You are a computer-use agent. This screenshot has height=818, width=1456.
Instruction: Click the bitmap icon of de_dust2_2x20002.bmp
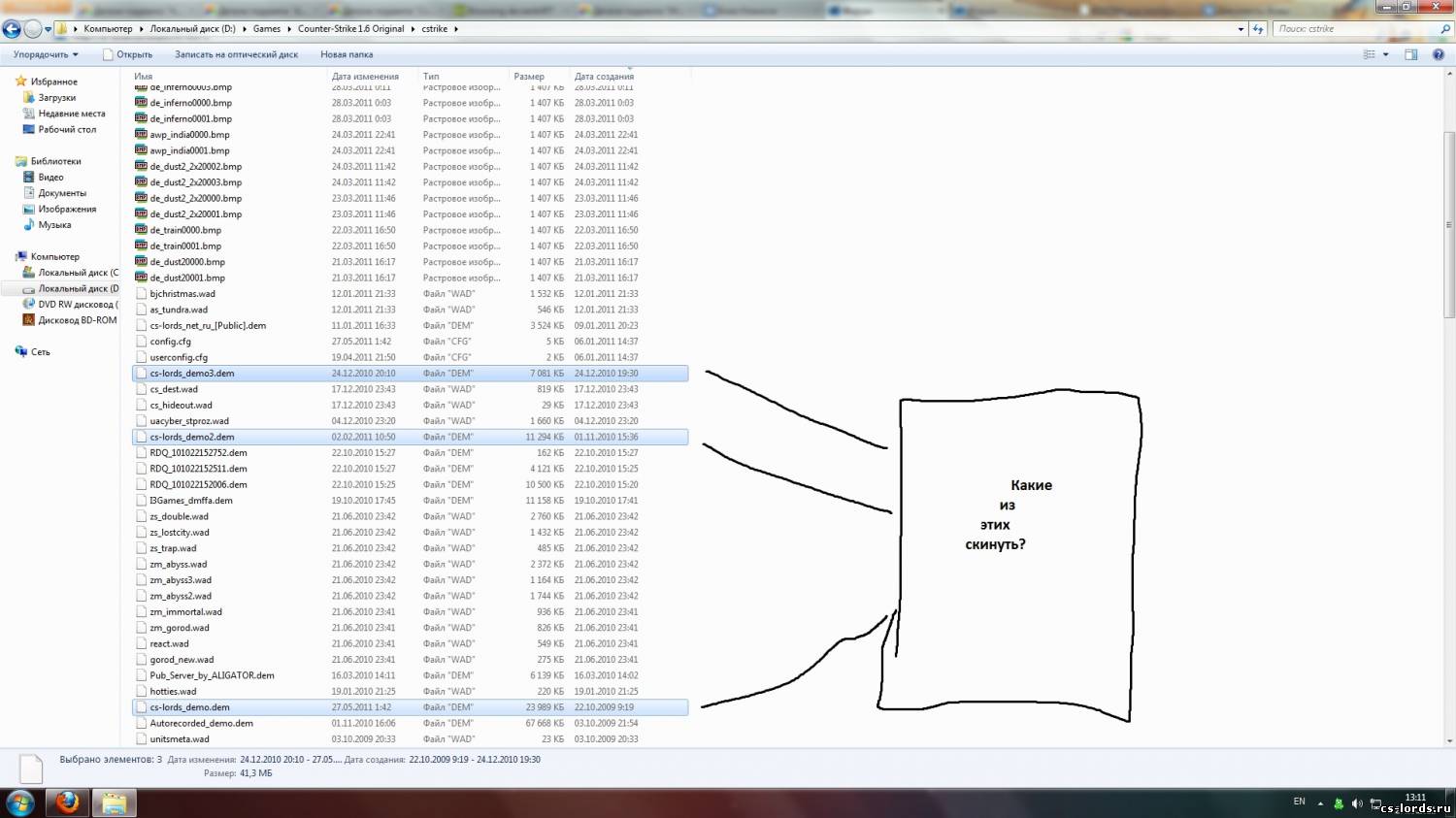coord(141,166)
